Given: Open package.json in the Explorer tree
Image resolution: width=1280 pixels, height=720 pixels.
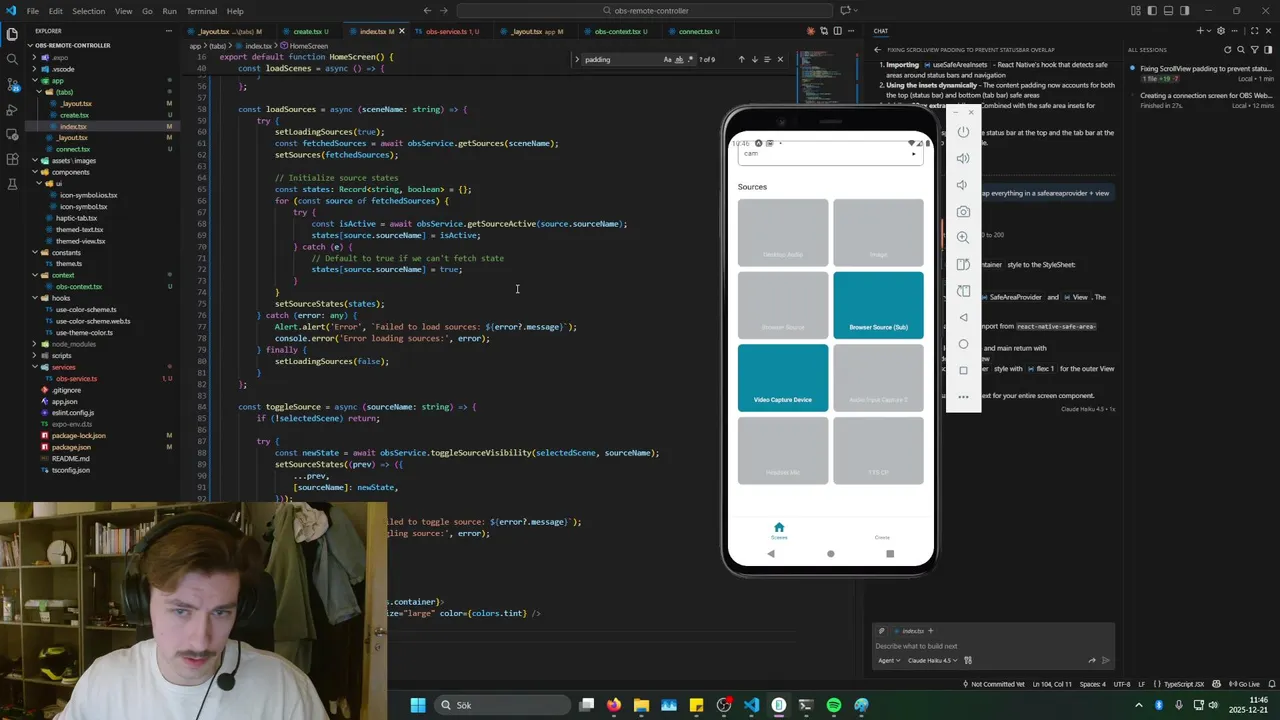Looking at the screenshot, I should (x=71, y=447).
